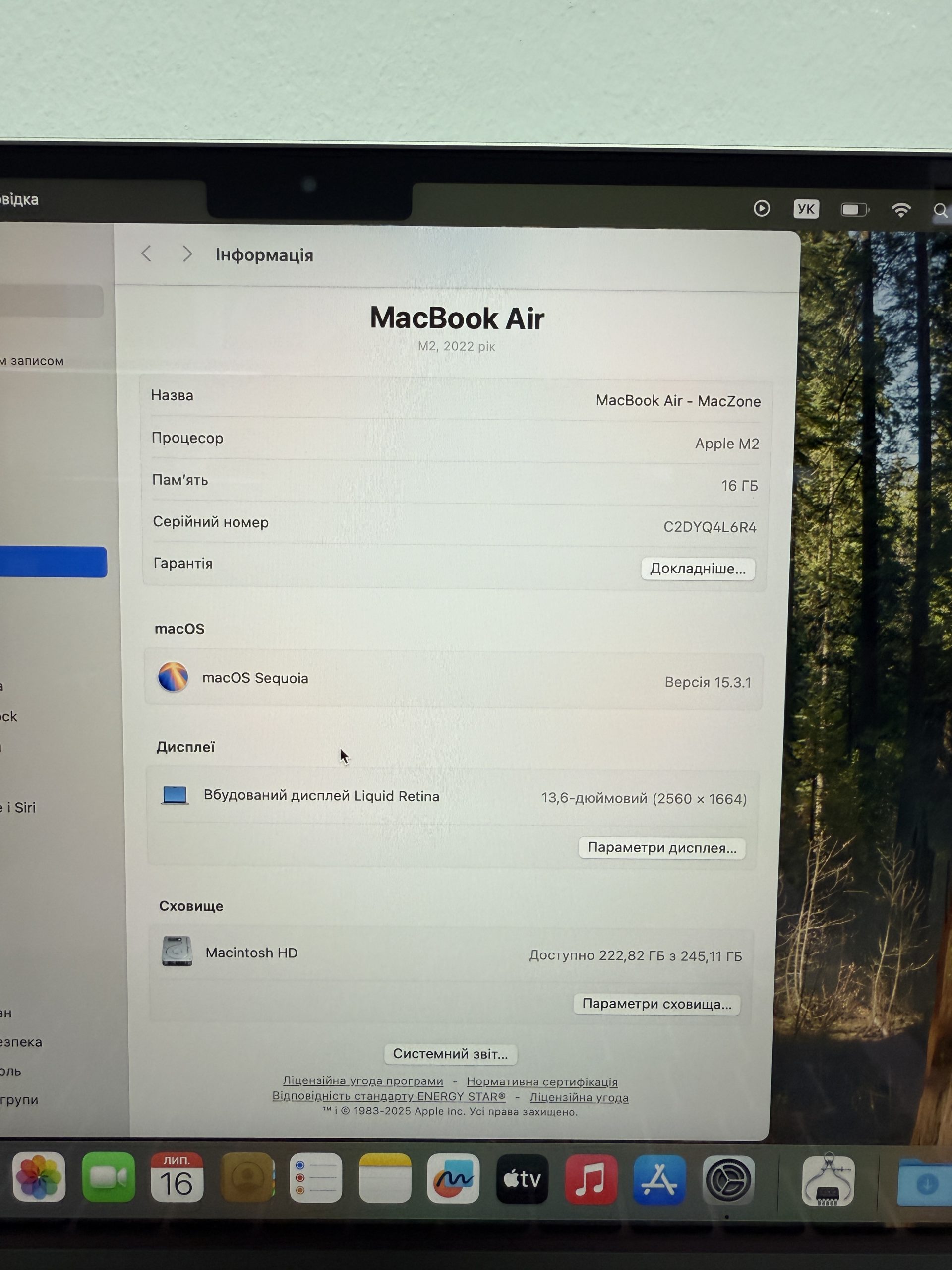Click the macOS Sequoia name text
952x1270 pixels.
[x=255, y=678]
